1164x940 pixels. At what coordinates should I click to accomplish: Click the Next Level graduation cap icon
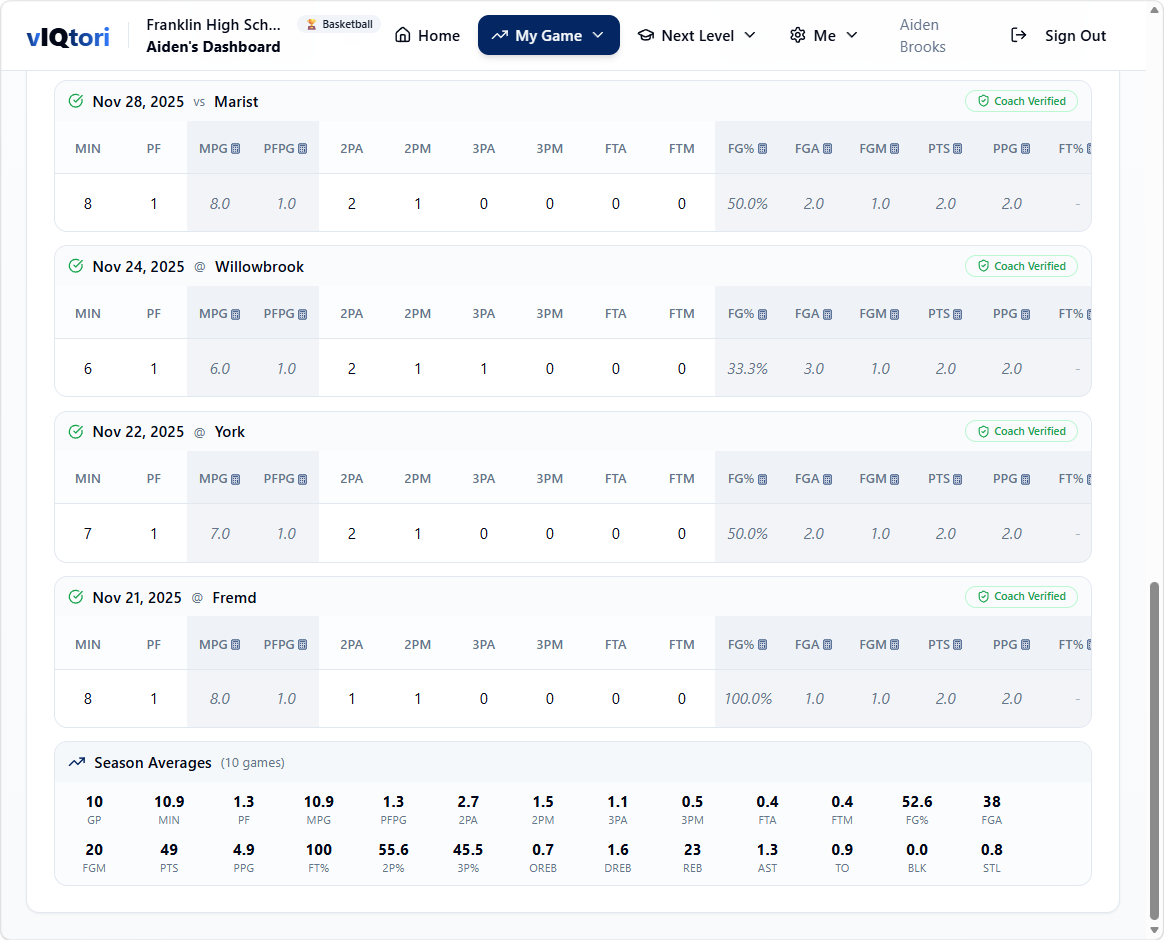646,35
